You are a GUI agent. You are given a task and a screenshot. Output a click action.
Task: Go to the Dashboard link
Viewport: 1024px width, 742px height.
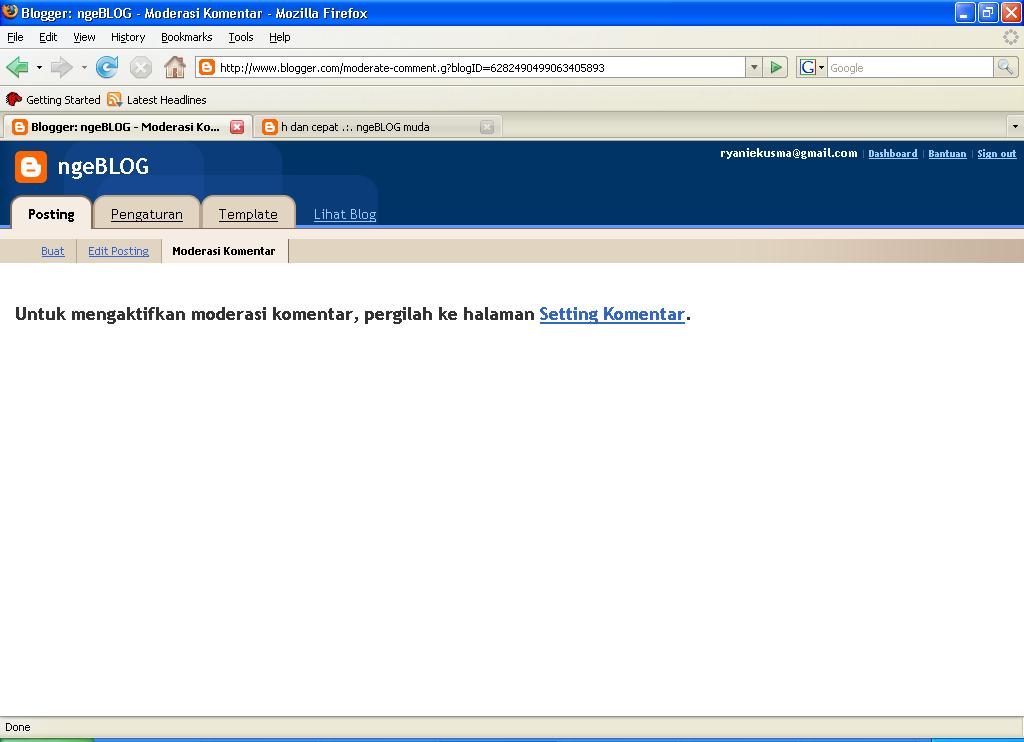click(893, 153)
